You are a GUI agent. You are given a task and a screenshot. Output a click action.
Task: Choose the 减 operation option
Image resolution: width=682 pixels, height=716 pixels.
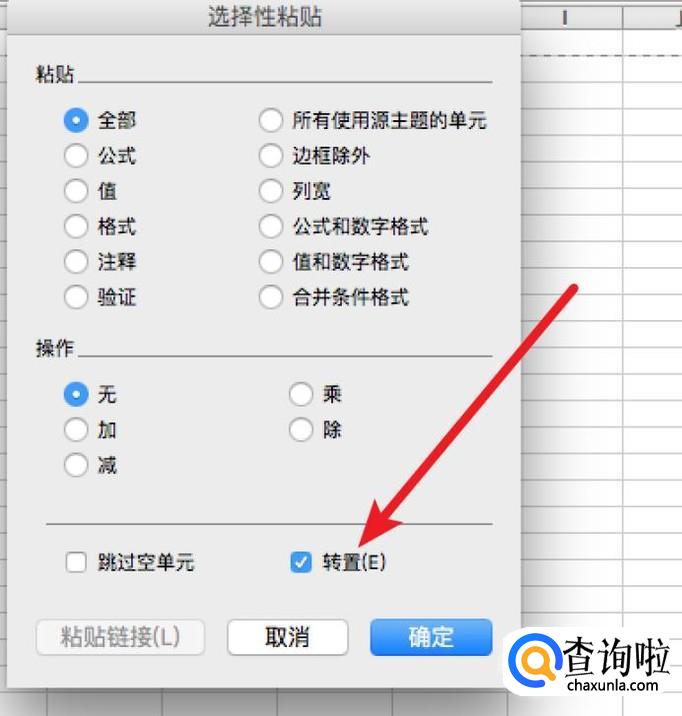coord(76,465)
